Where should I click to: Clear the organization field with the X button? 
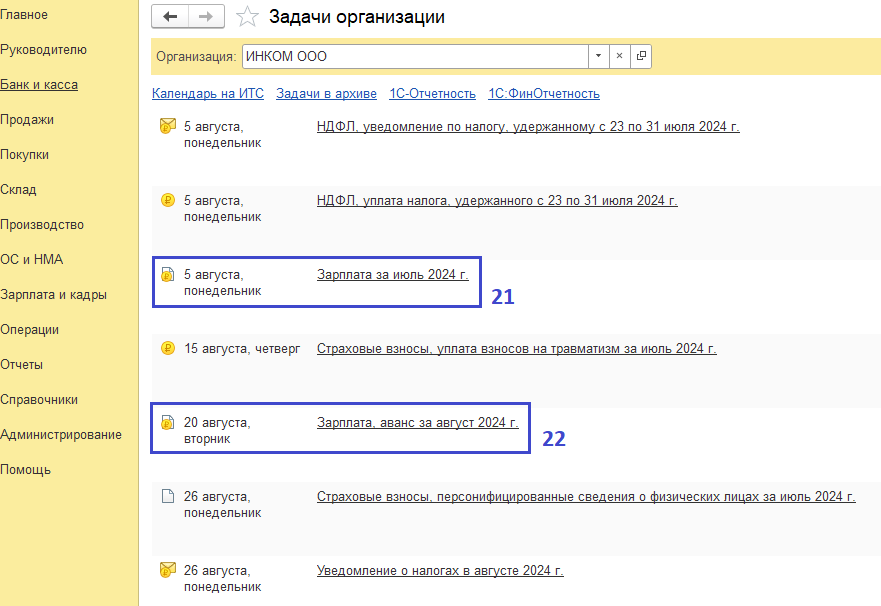click(619, 56)
